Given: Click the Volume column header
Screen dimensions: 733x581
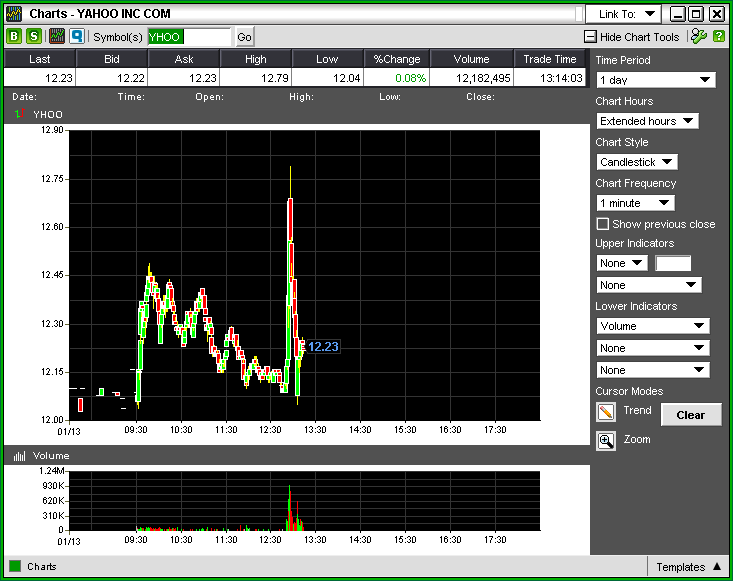Looking at the screenshot, I should (x=472, y=59).
